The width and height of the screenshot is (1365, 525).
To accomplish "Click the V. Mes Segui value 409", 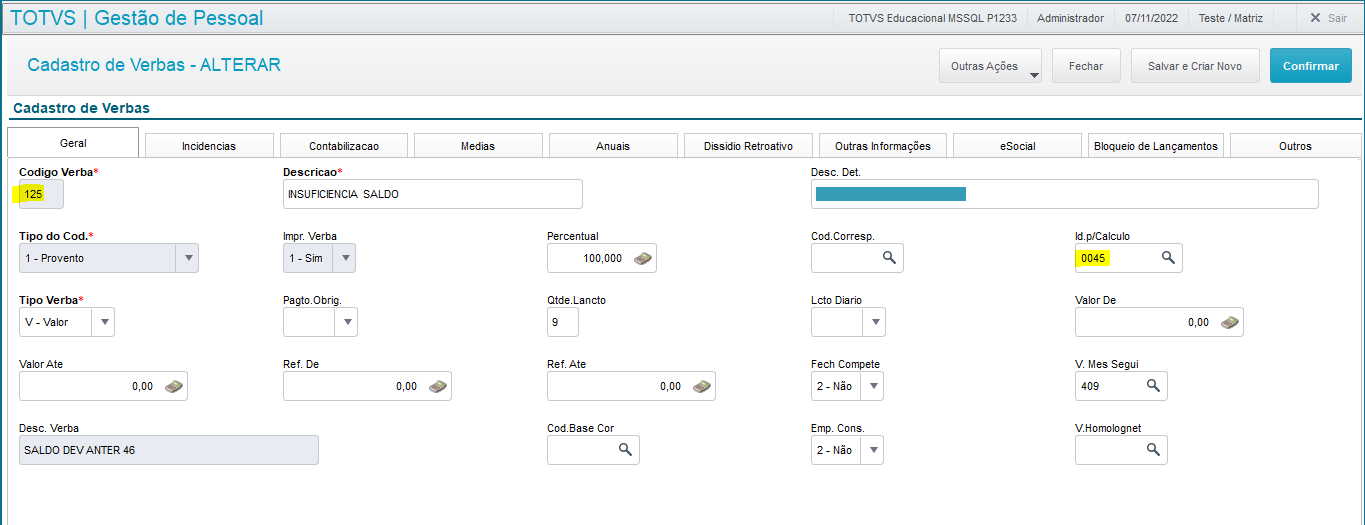I will pos(1091,386).
